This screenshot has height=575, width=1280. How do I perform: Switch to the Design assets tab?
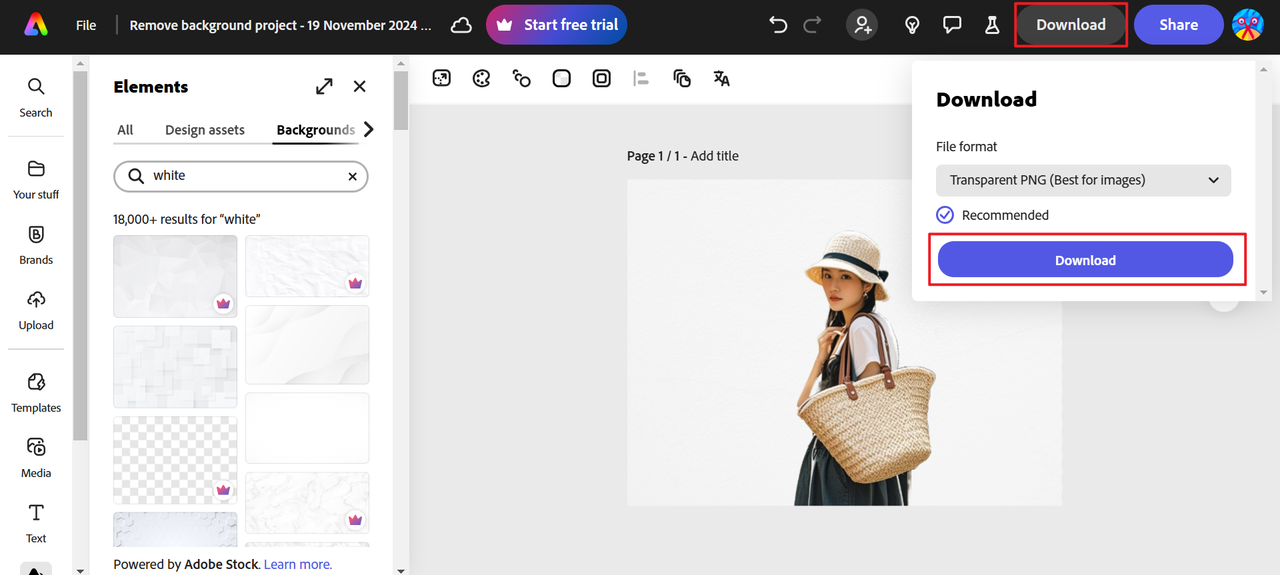point(205,130)
